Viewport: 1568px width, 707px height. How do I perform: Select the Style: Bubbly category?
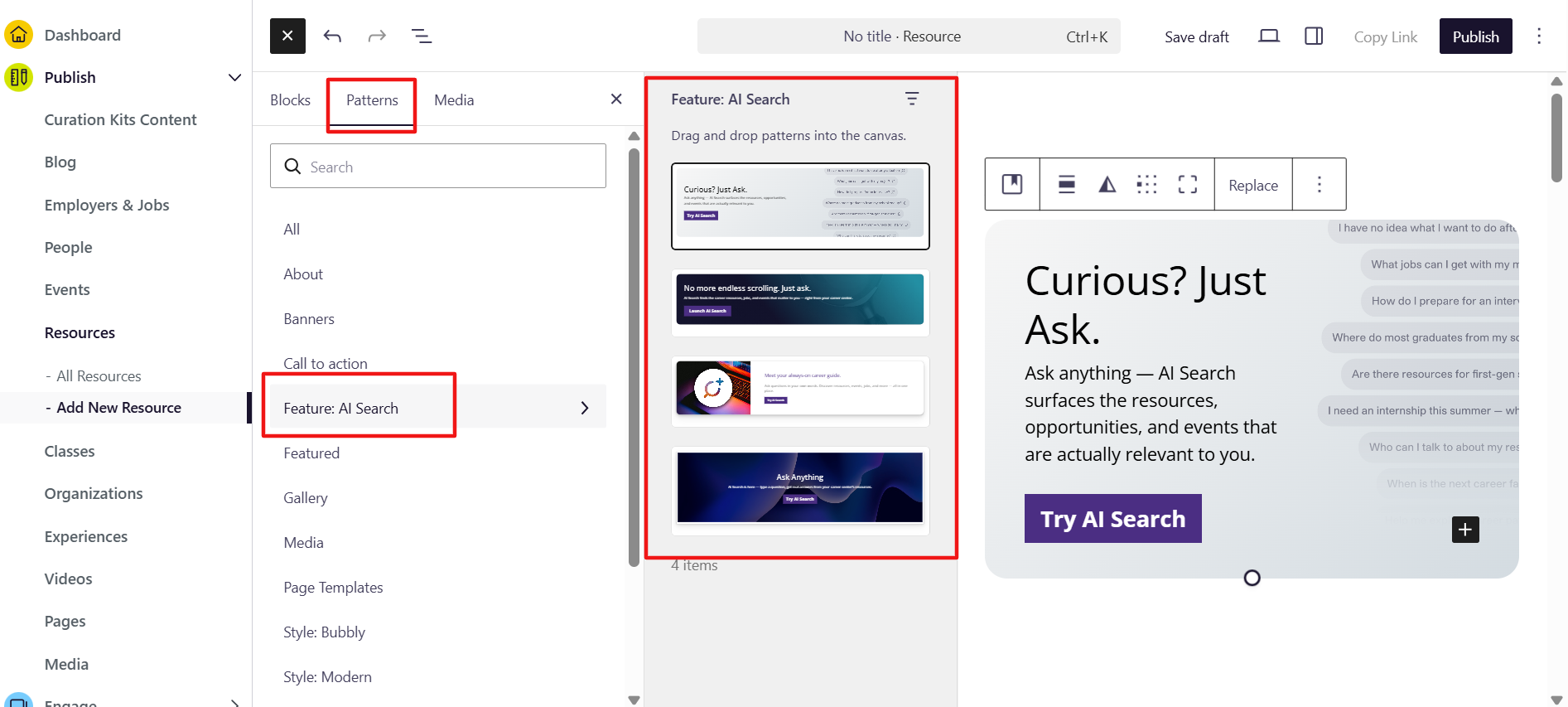coord(438,632)
